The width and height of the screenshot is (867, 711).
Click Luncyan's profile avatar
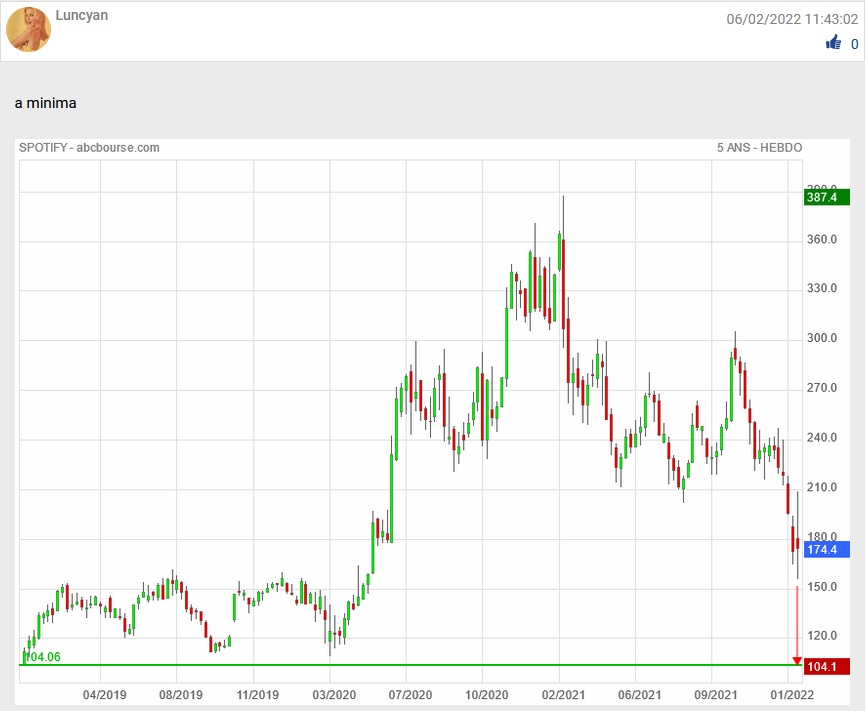coord(28,29)
